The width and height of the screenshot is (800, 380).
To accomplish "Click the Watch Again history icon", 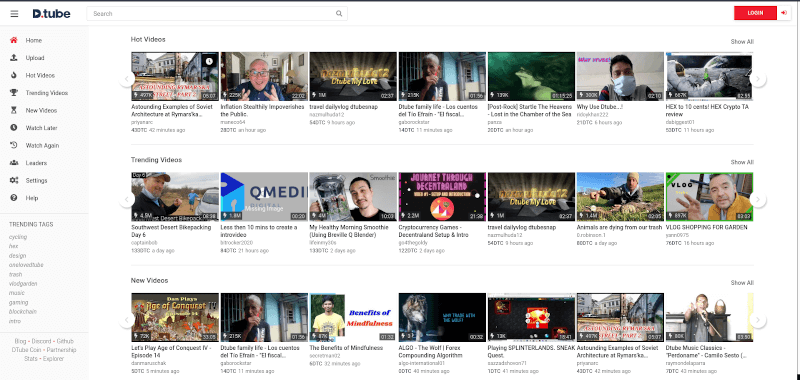I will [14, 145].
